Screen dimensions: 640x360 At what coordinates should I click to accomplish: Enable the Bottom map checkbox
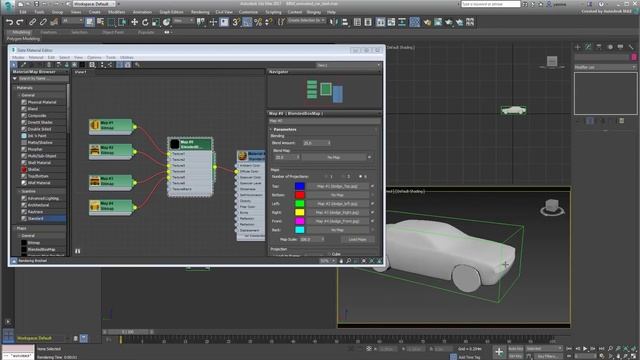coord(372,195)
